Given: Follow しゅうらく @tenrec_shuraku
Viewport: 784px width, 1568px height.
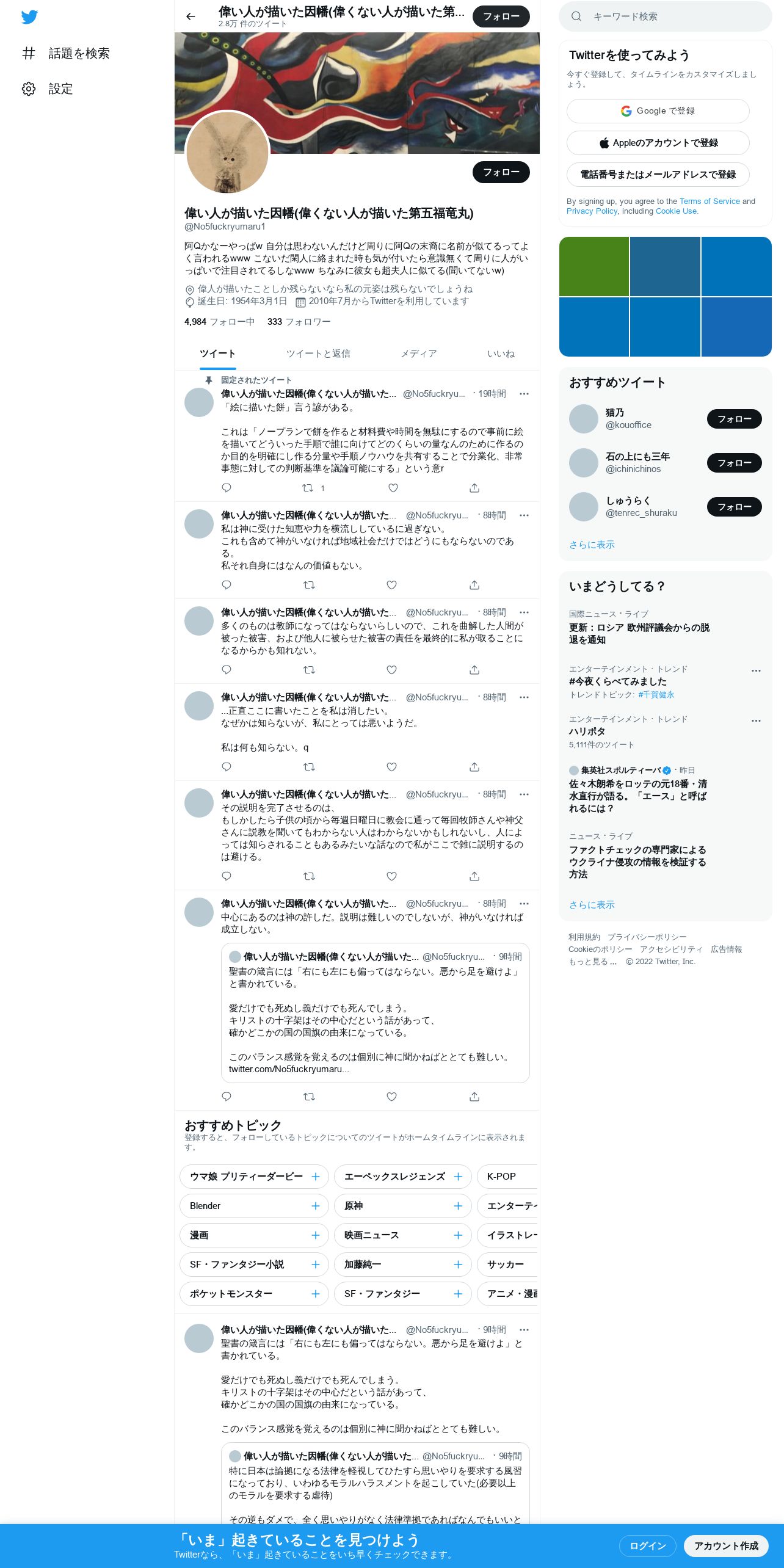Looking at the screenshot, I should (x=734, y=507).
